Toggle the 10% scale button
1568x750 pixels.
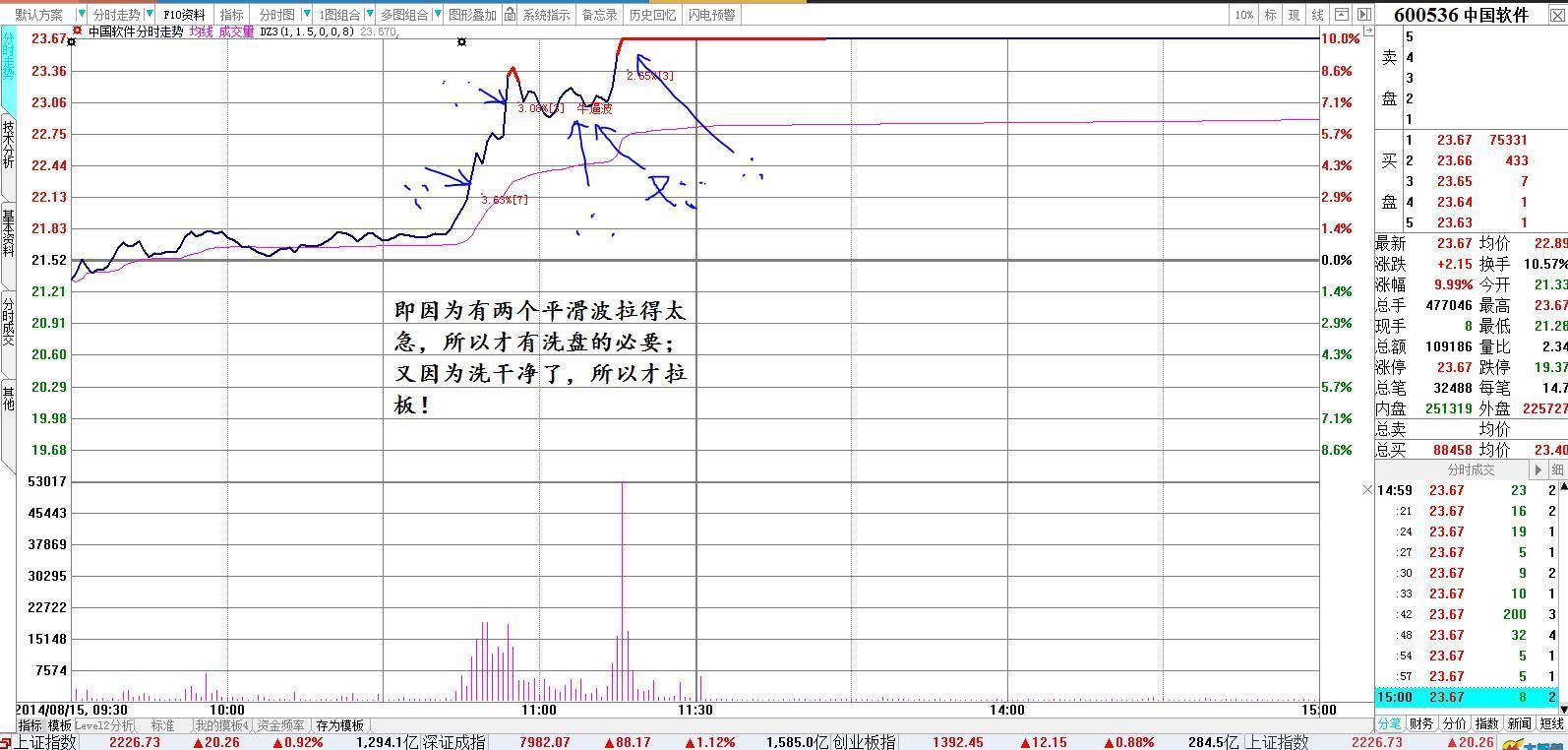[1244, 15]
